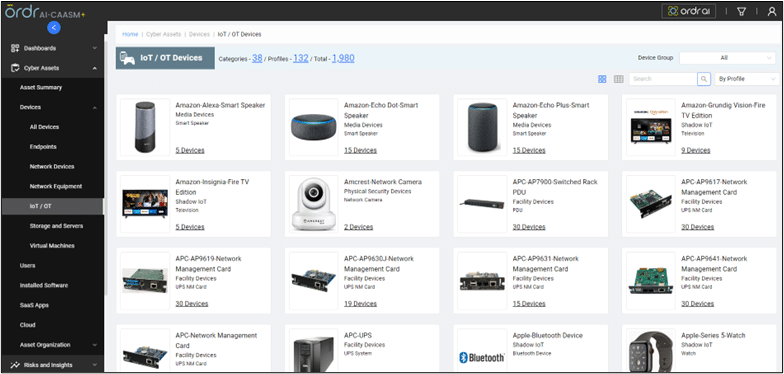
Task: Collapse the Devices submenu chevron
Action: pos(95,108)
